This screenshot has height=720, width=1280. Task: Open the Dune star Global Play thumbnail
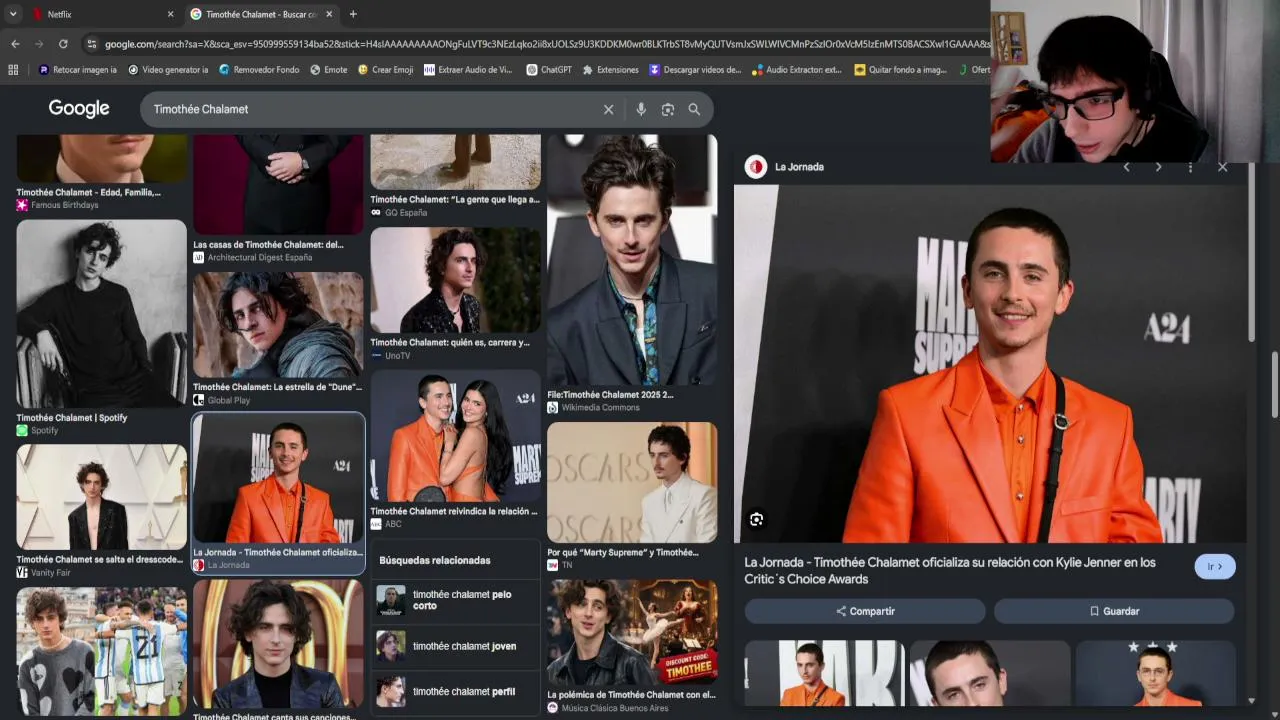click(278, 325)
